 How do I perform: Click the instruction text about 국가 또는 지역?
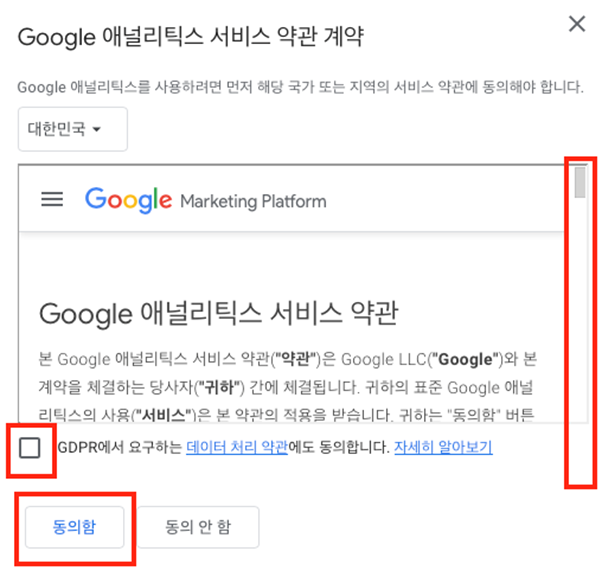(301, 87)
